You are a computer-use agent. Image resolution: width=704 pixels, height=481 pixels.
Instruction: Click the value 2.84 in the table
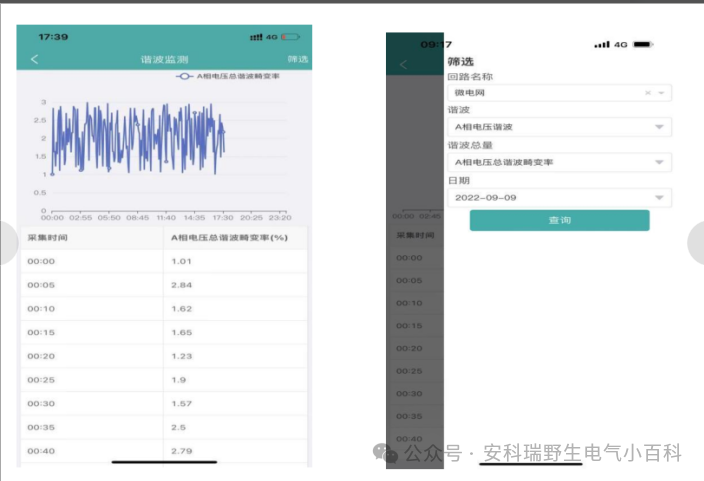click(181, 285)
